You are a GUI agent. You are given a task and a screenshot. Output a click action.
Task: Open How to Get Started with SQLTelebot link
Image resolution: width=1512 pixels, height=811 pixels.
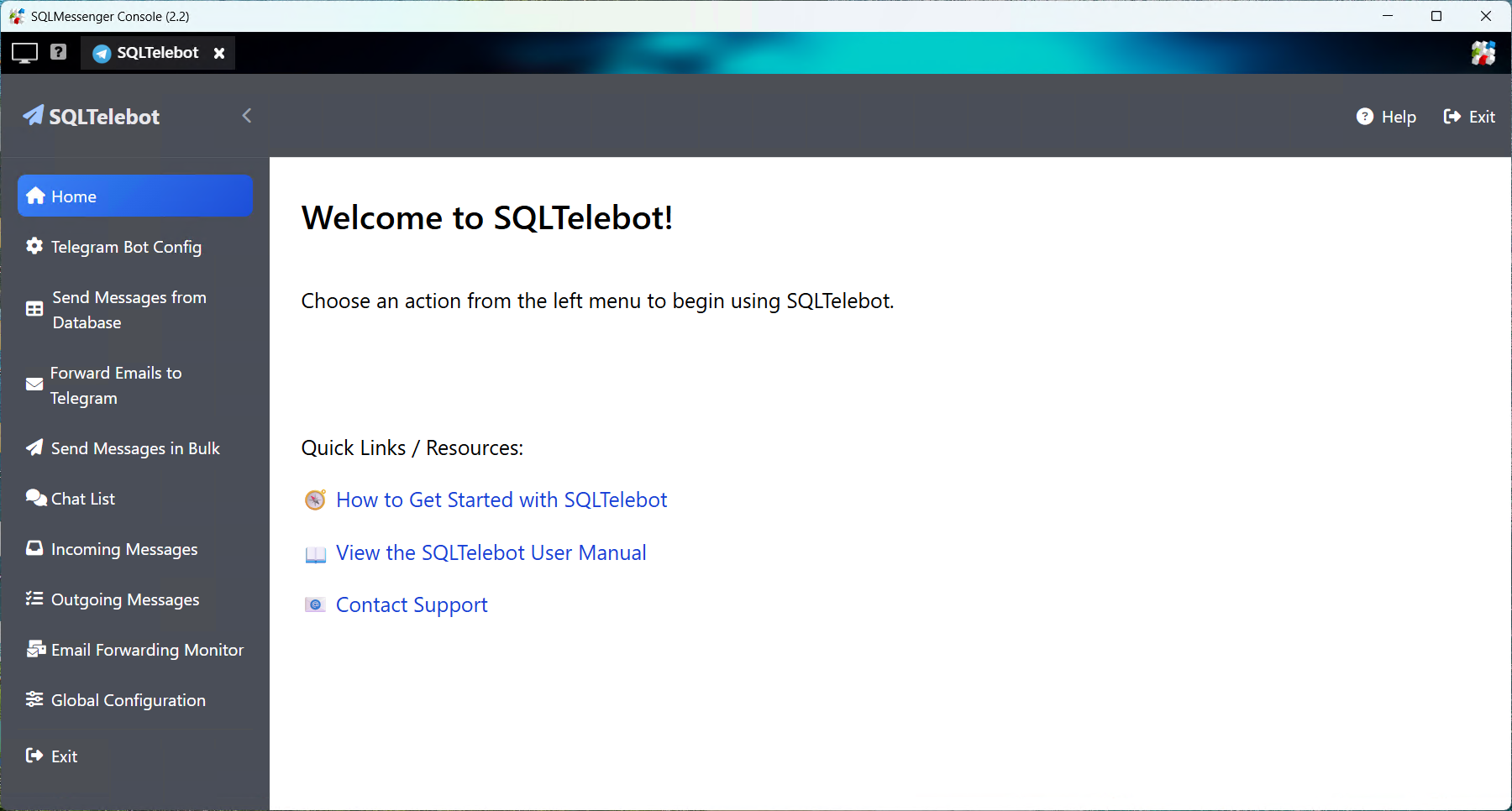point(501,500)
